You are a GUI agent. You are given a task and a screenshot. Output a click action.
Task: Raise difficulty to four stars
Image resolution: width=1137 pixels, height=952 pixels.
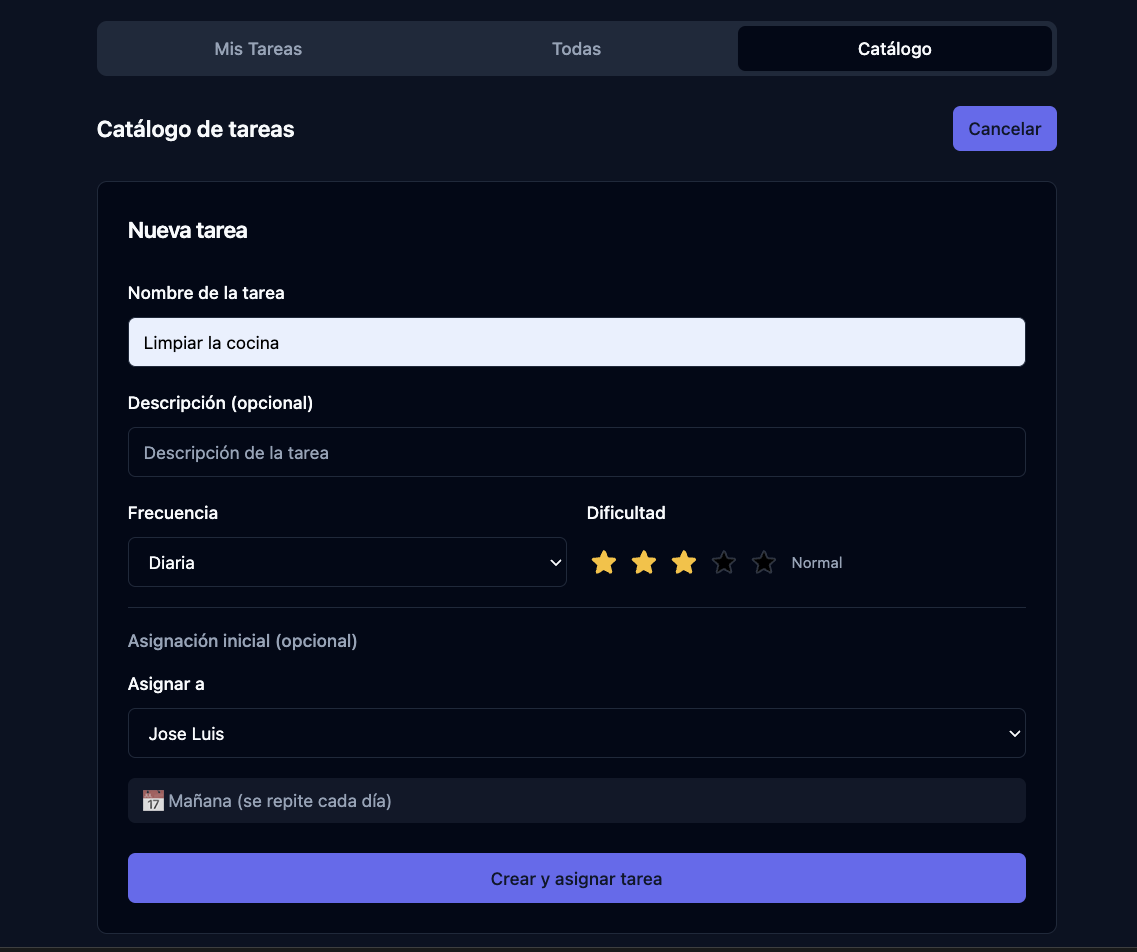point(724,563)
